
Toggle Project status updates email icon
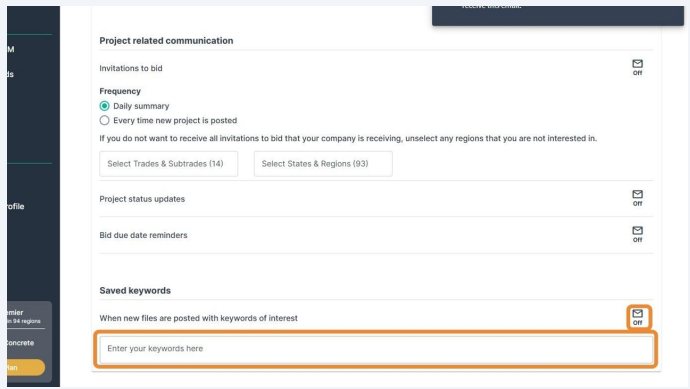coord(637,198)
